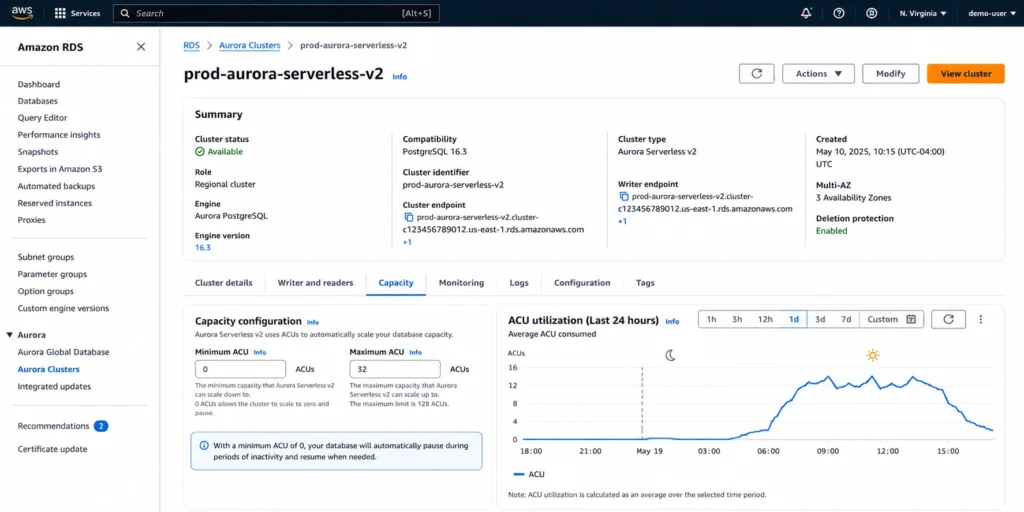Copy the Cluster endpoint with copy icon
The width and height of the screenshot is (1024, 512).
point(409,217)
